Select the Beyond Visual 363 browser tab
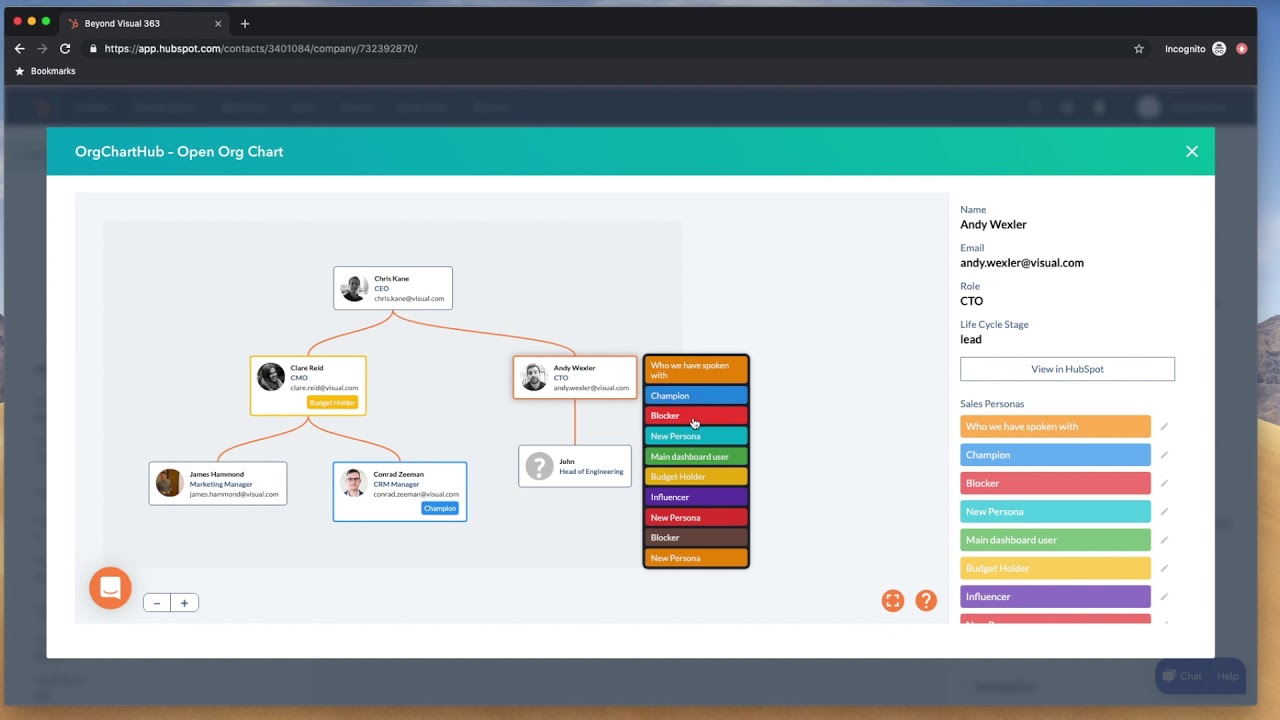The height and width of the screenshot is (720, 1280). pyautogui.click(x=145, y=23)
